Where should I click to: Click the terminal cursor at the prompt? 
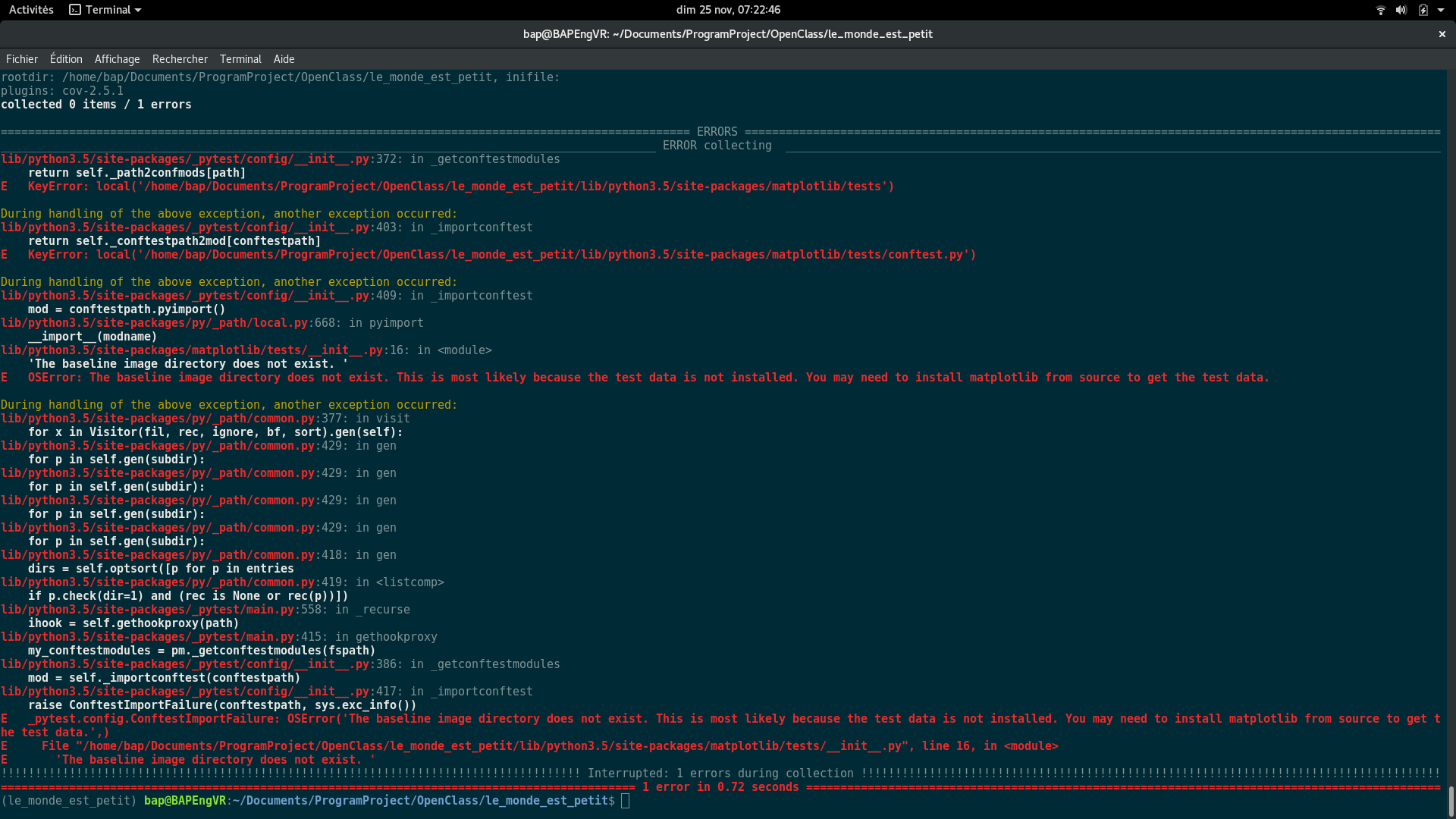pos(625,801)
